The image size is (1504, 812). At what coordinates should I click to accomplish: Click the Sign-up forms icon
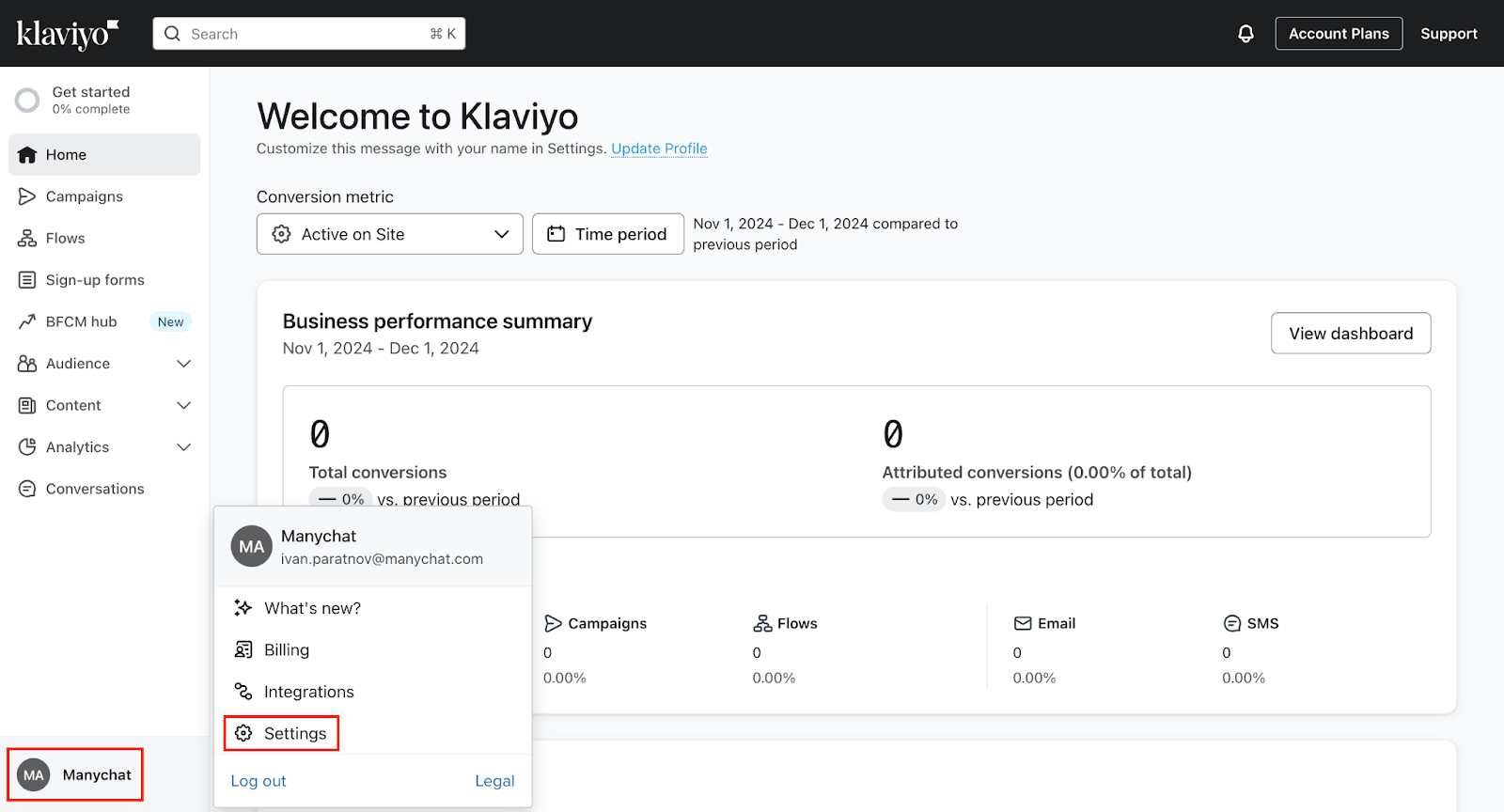[x=27, y=280]
